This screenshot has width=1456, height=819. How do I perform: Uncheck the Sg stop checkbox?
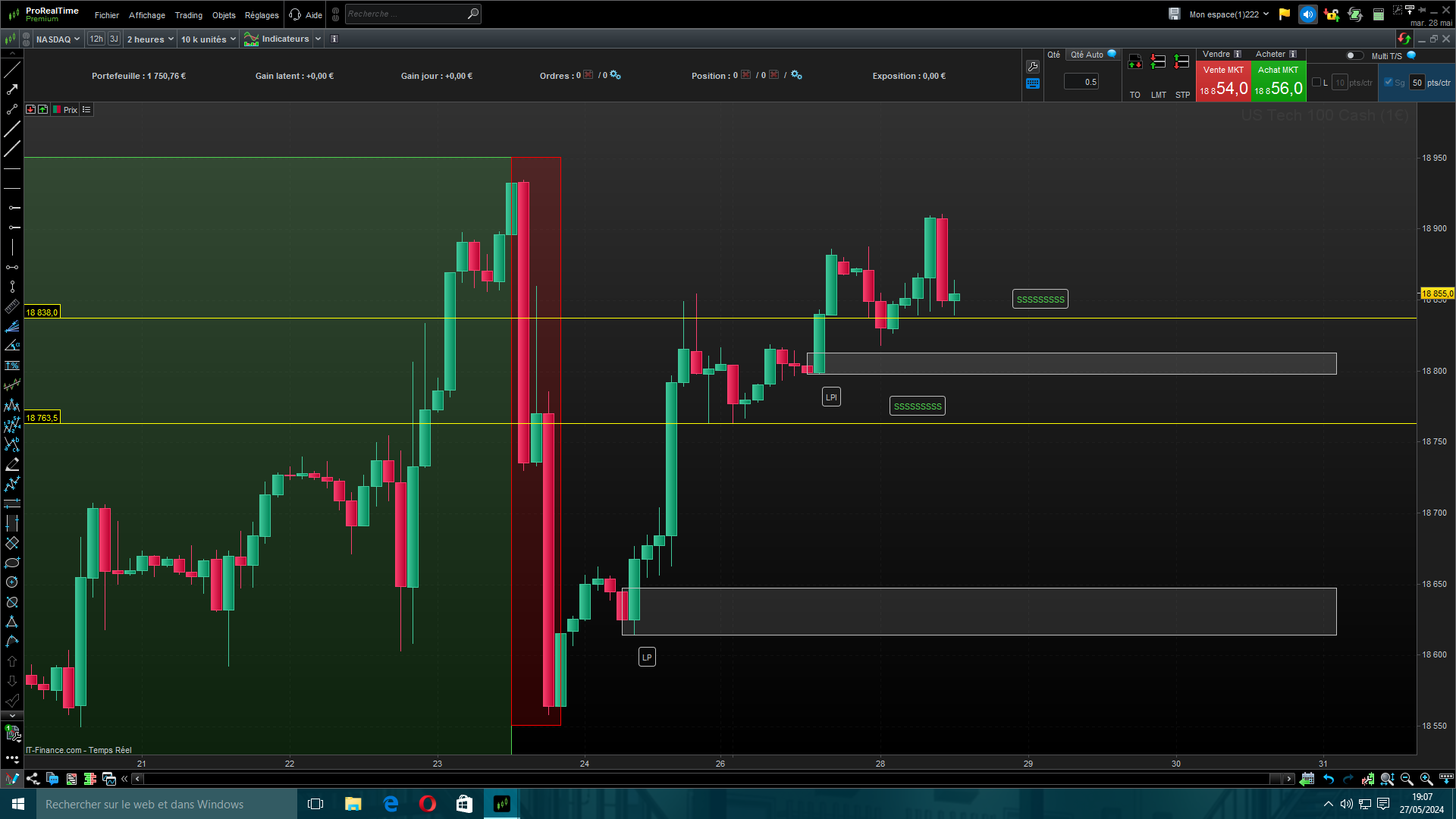pos(1388,83)
